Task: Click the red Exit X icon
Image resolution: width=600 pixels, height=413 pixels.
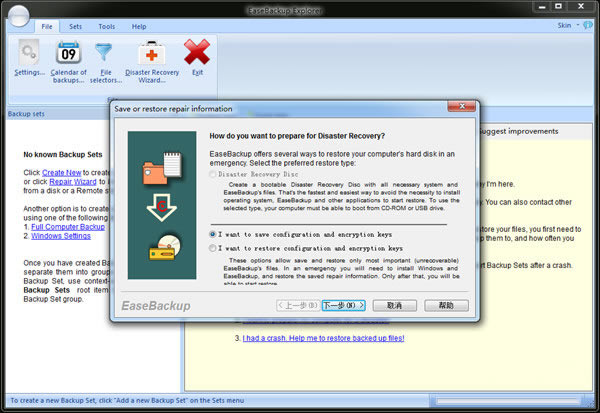Action: coord(197,53)
